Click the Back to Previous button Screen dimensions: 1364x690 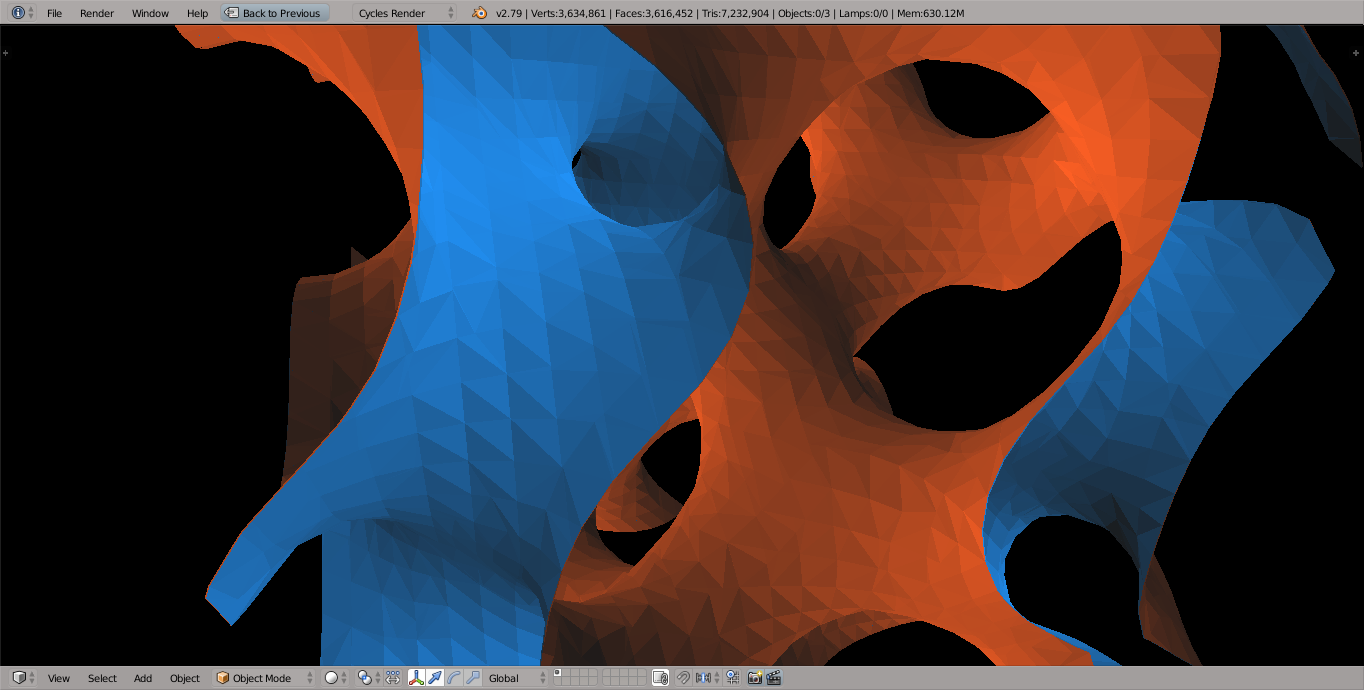pyautogui.click(x=274, y=12)
